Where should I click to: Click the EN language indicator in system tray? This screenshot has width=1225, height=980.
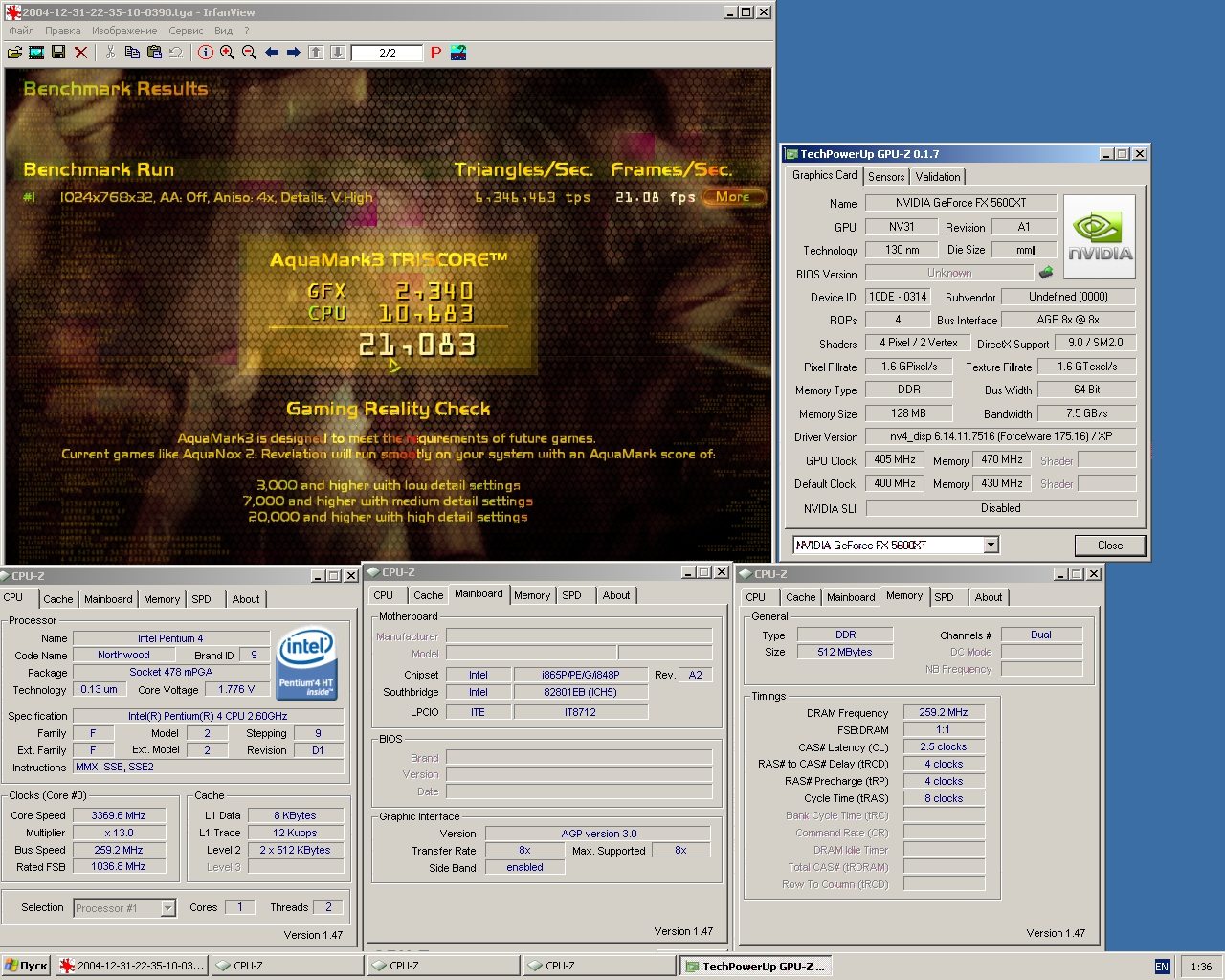pos(1162,967)
